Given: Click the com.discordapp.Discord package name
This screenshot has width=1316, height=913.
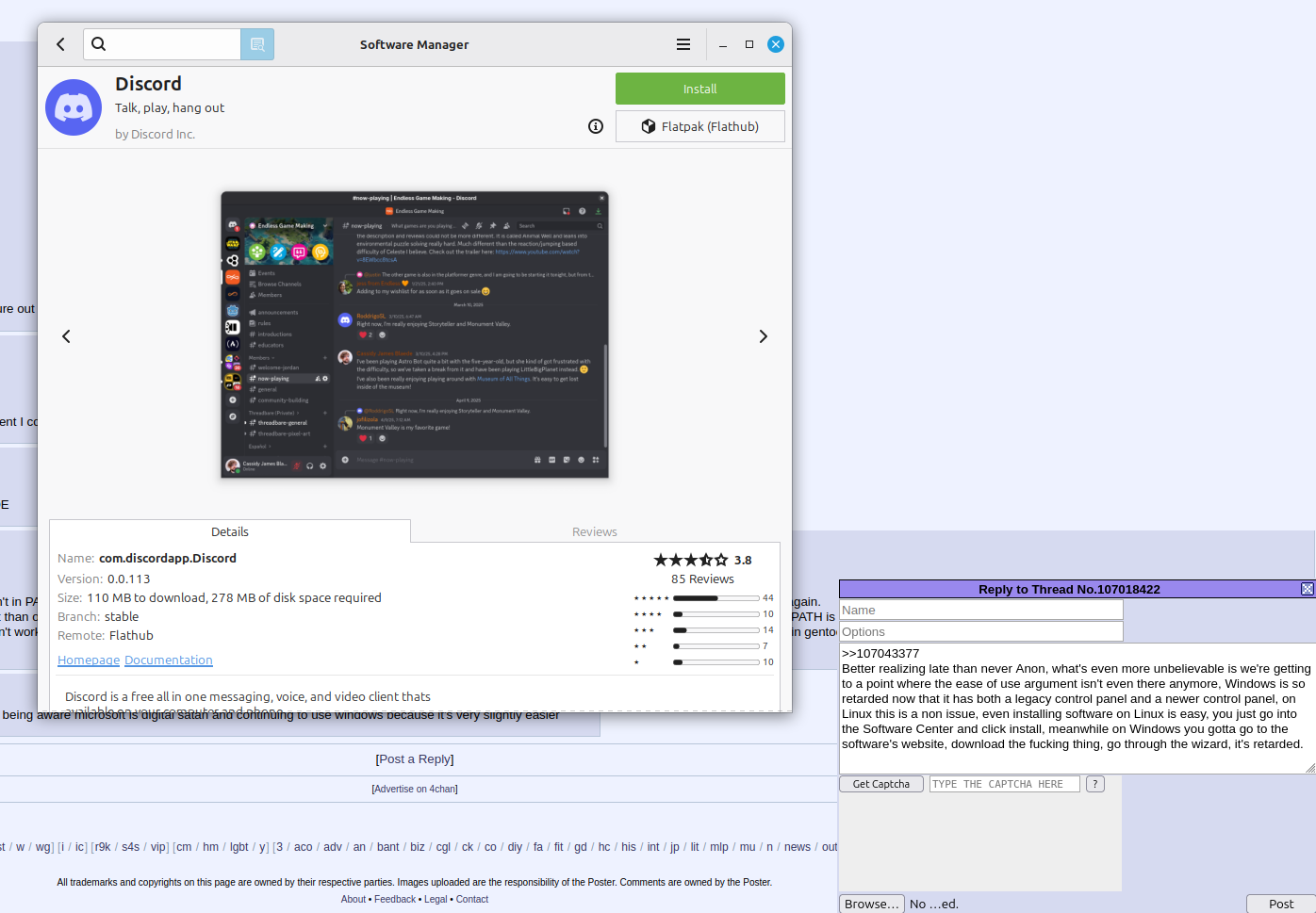Looking at the screenshot, I should point(168,559).
